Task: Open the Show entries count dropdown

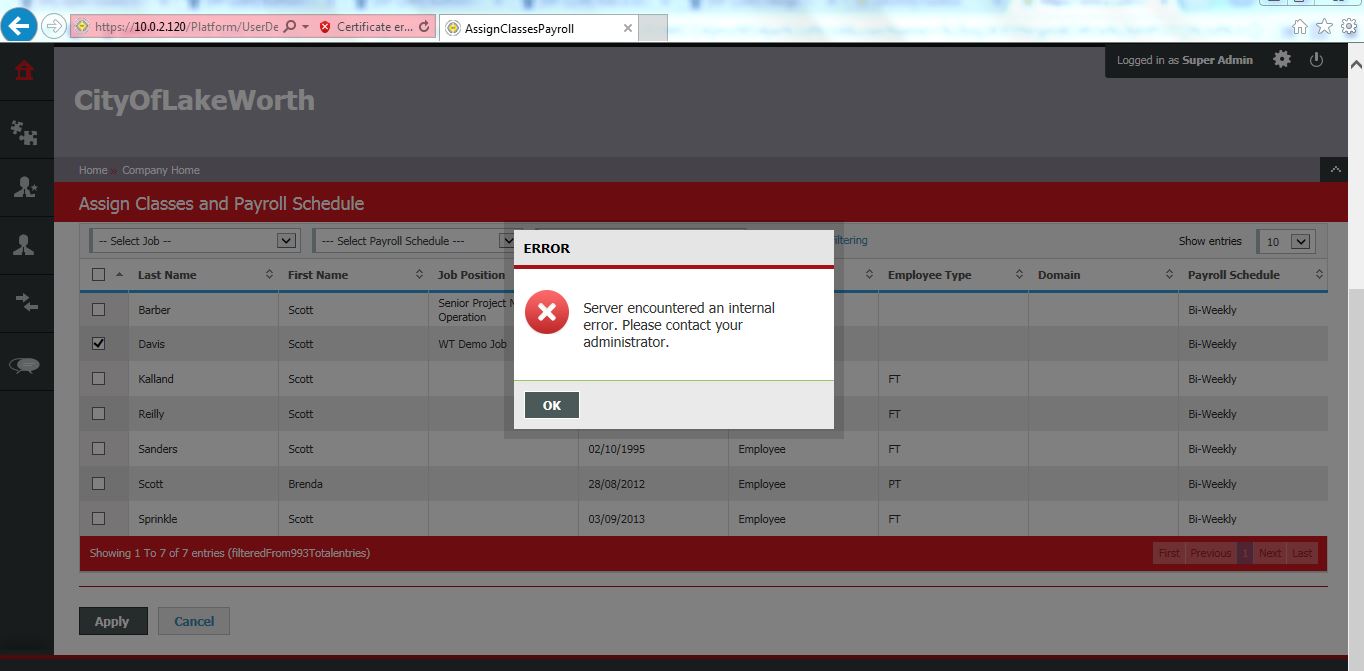Action: click(1286, 242)
